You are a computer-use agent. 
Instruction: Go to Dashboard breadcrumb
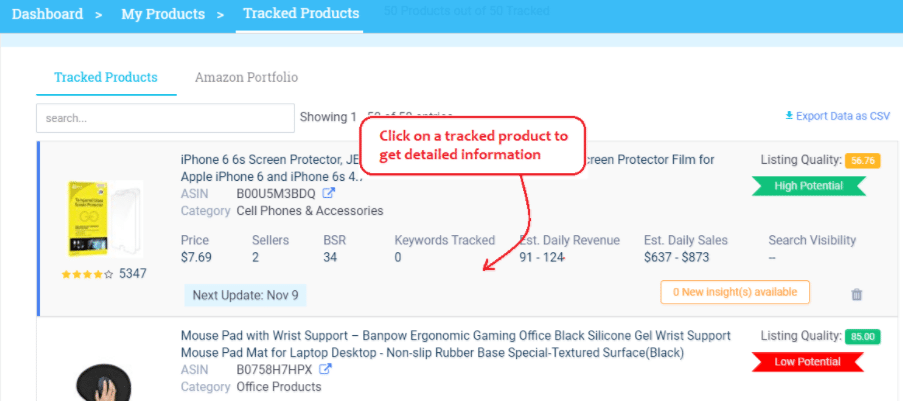(x=47, y=14)
